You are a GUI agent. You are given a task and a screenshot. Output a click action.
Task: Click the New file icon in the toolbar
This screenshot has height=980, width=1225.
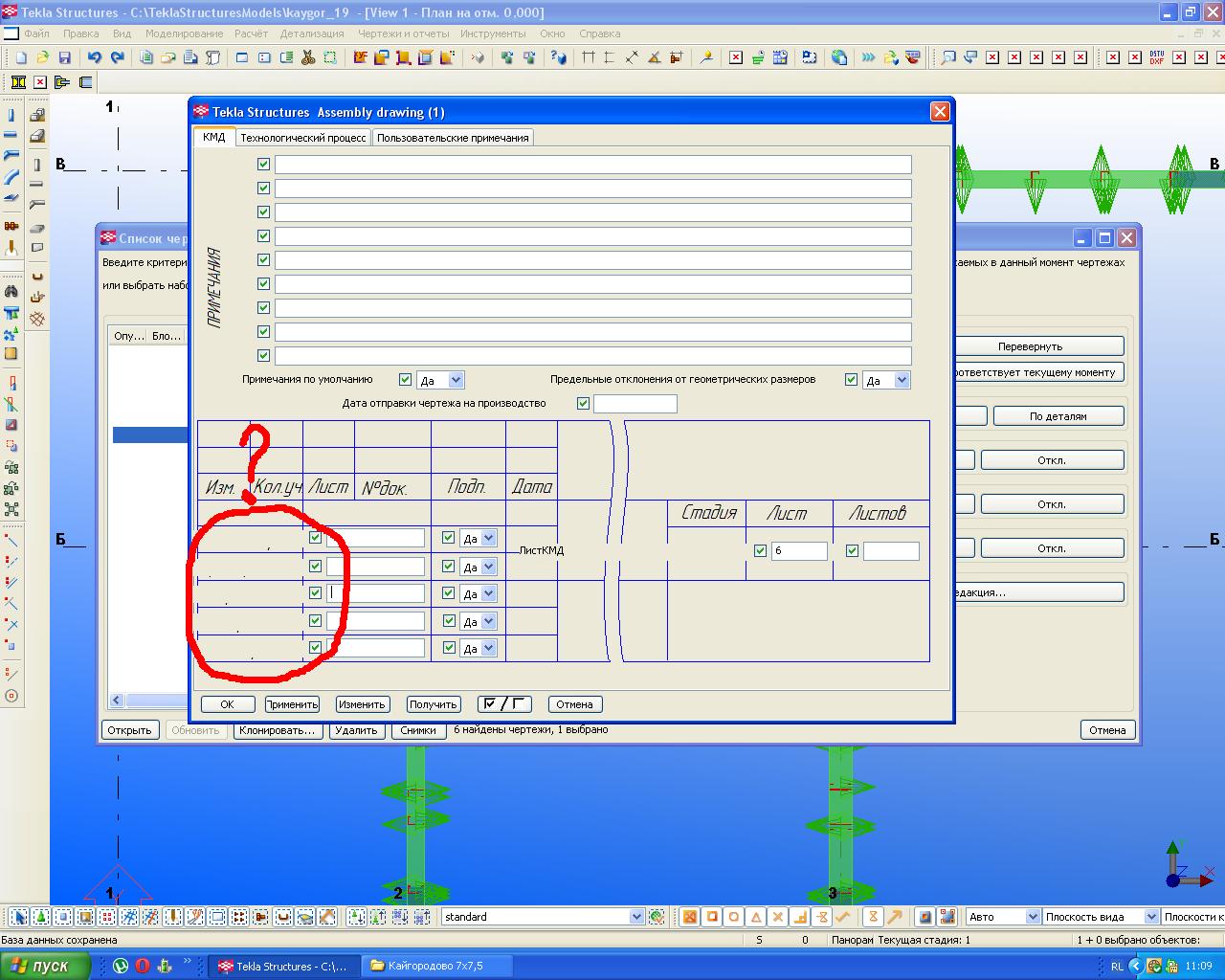point(21,57)
